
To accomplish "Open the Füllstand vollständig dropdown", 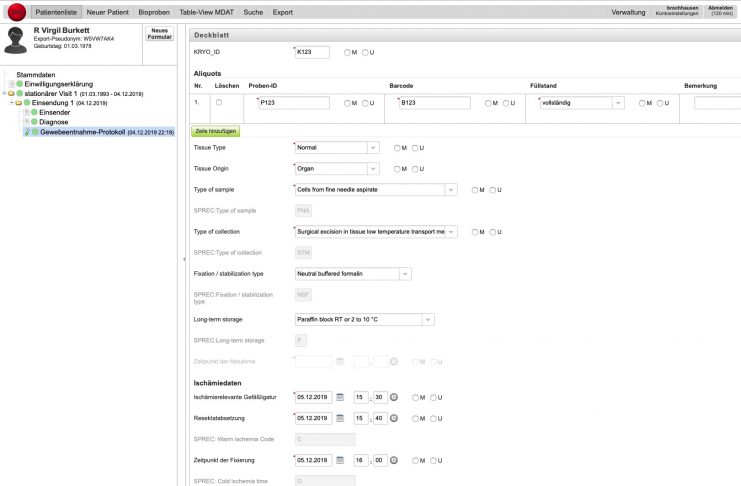I will (618, 103).
